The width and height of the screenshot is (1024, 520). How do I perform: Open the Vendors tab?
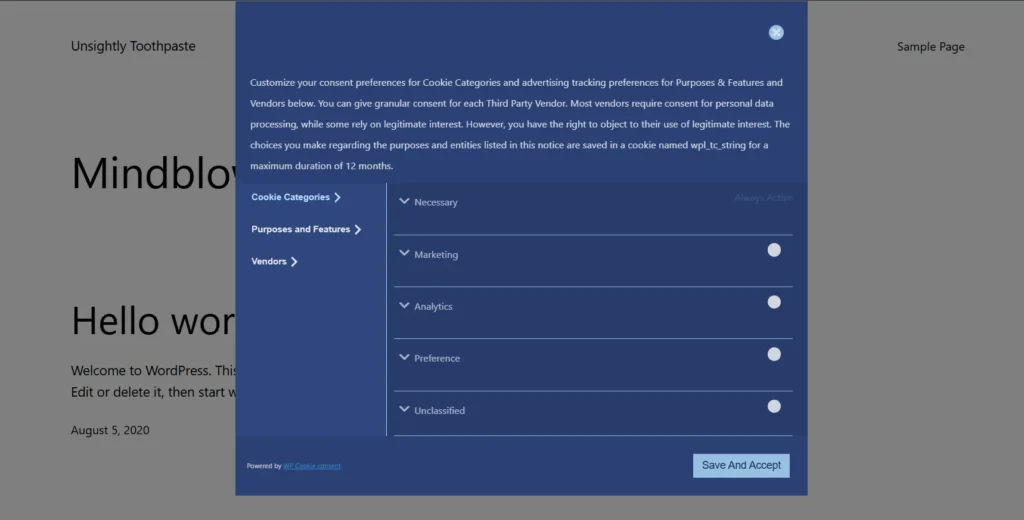click(268, 261)
